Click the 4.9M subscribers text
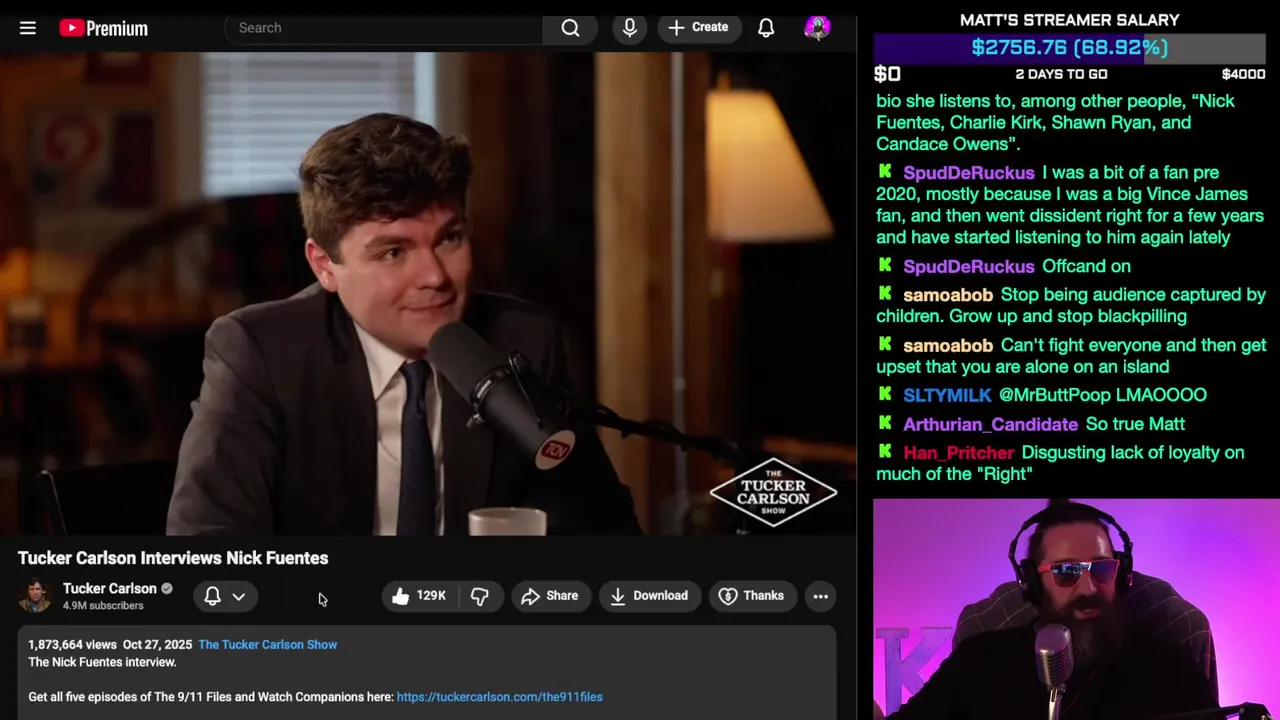The width and height of the screenshot is (1280, 720). click(103, 606)
